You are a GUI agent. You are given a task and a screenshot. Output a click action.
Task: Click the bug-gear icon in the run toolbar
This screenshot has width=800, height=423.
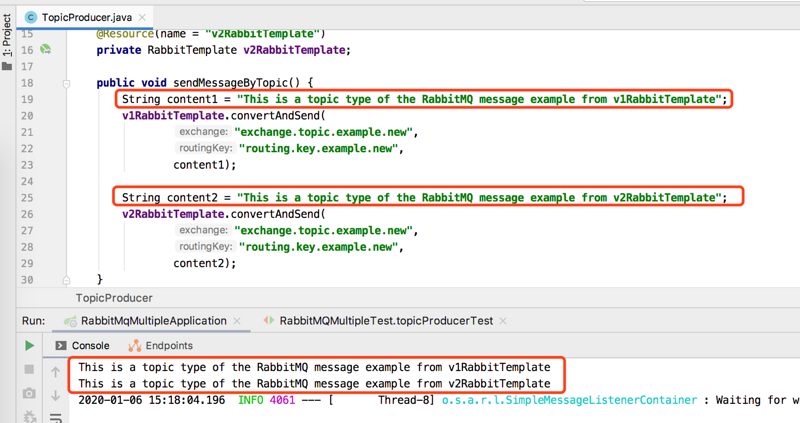[29, 417]
